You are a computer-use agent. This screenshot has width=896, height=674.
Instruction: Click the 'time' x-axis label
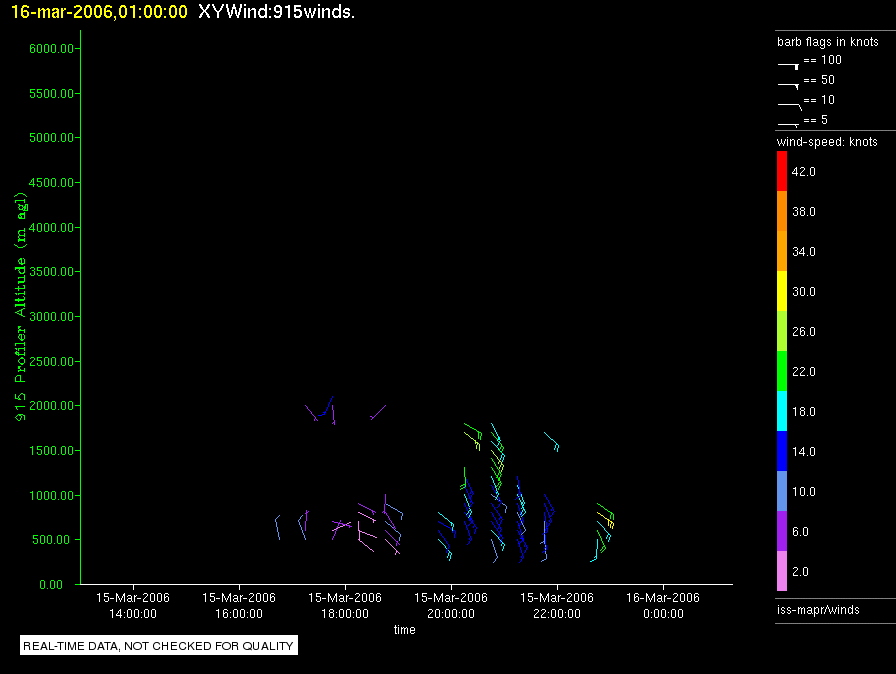[x=405, y=629]
